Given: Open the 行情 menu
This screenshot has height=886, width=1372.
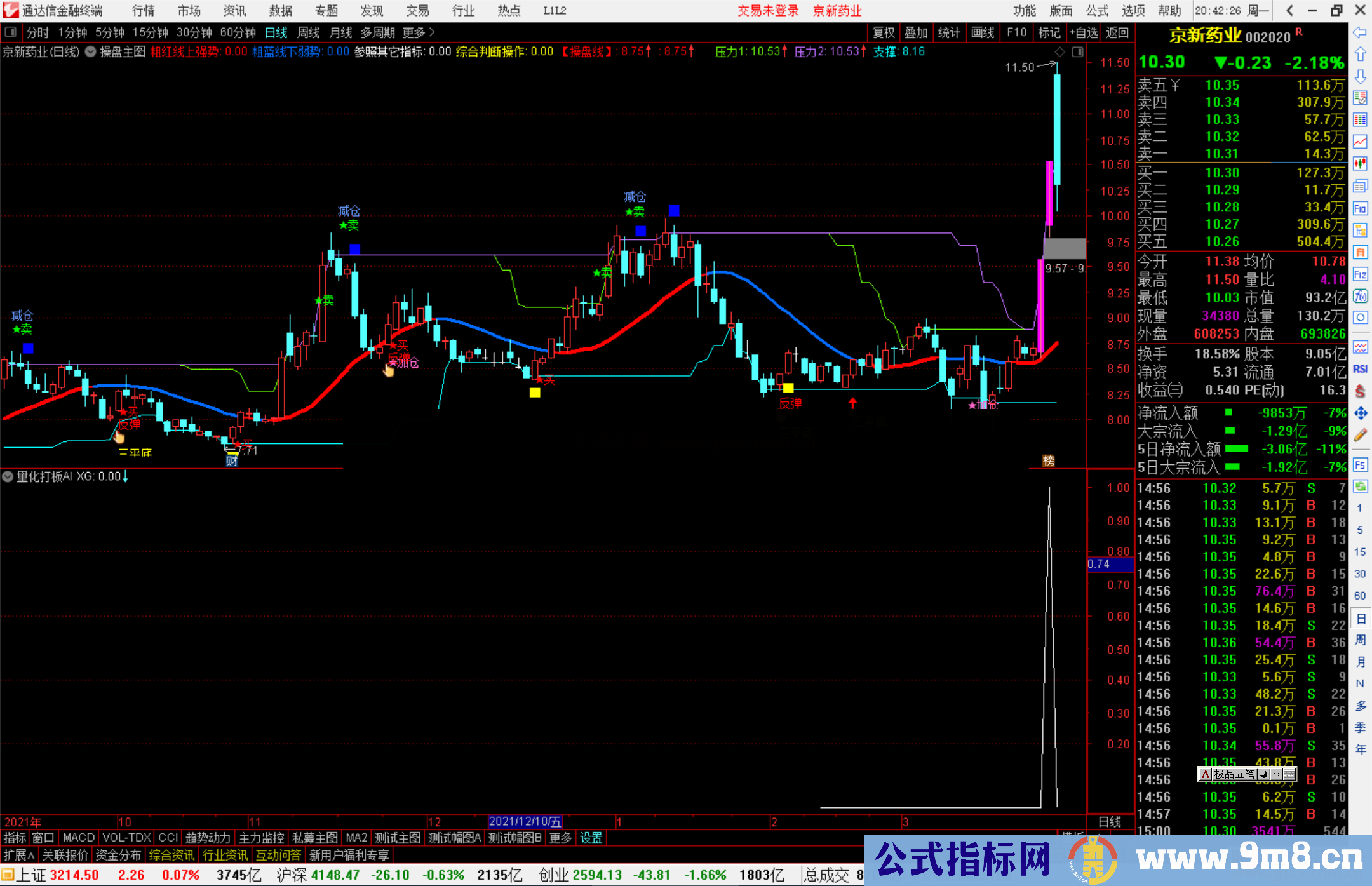Looking at the screenshot, I should [x=144, y=10].
